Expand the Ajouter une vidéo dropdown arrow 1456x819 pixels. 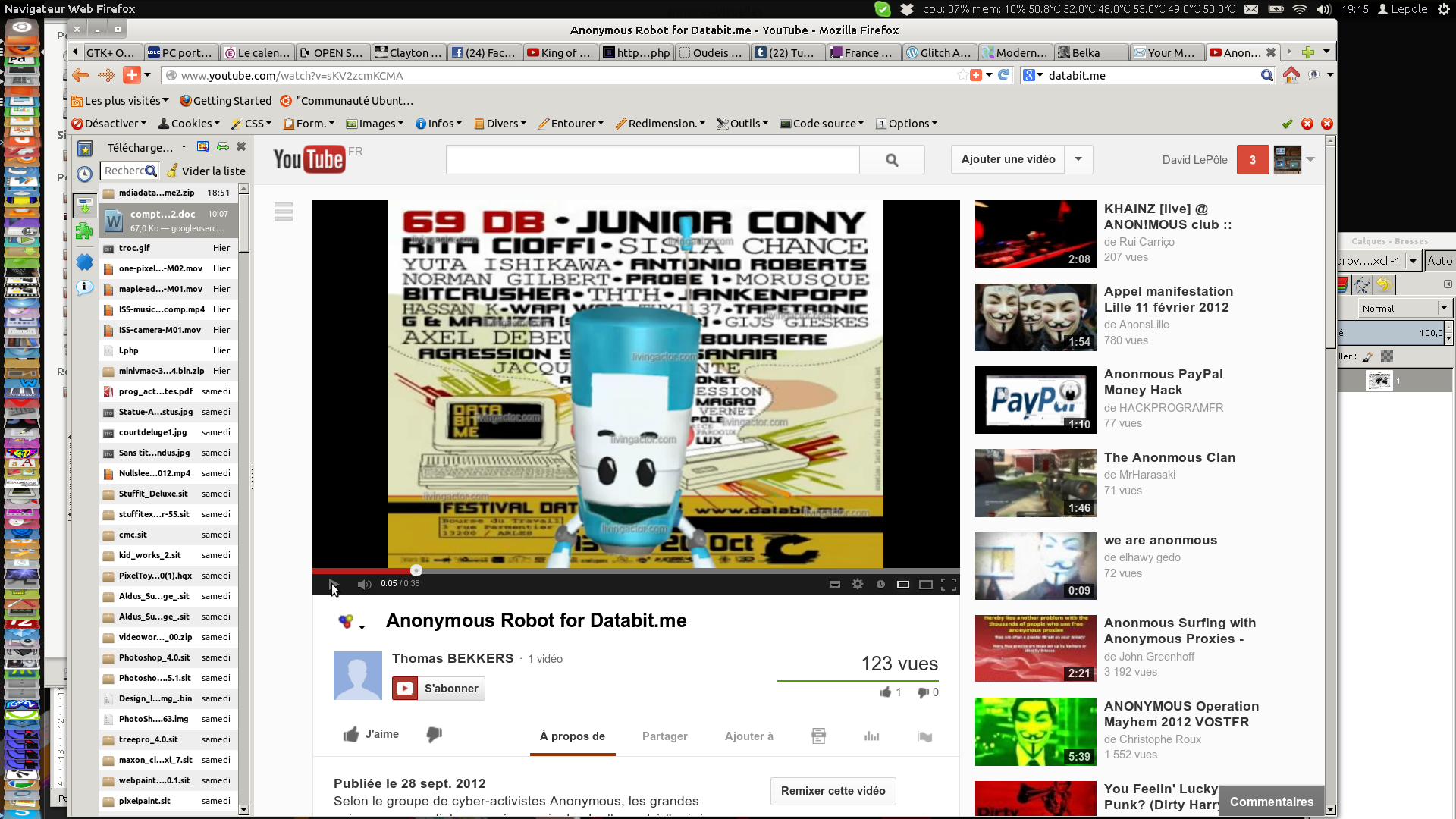1078,159
